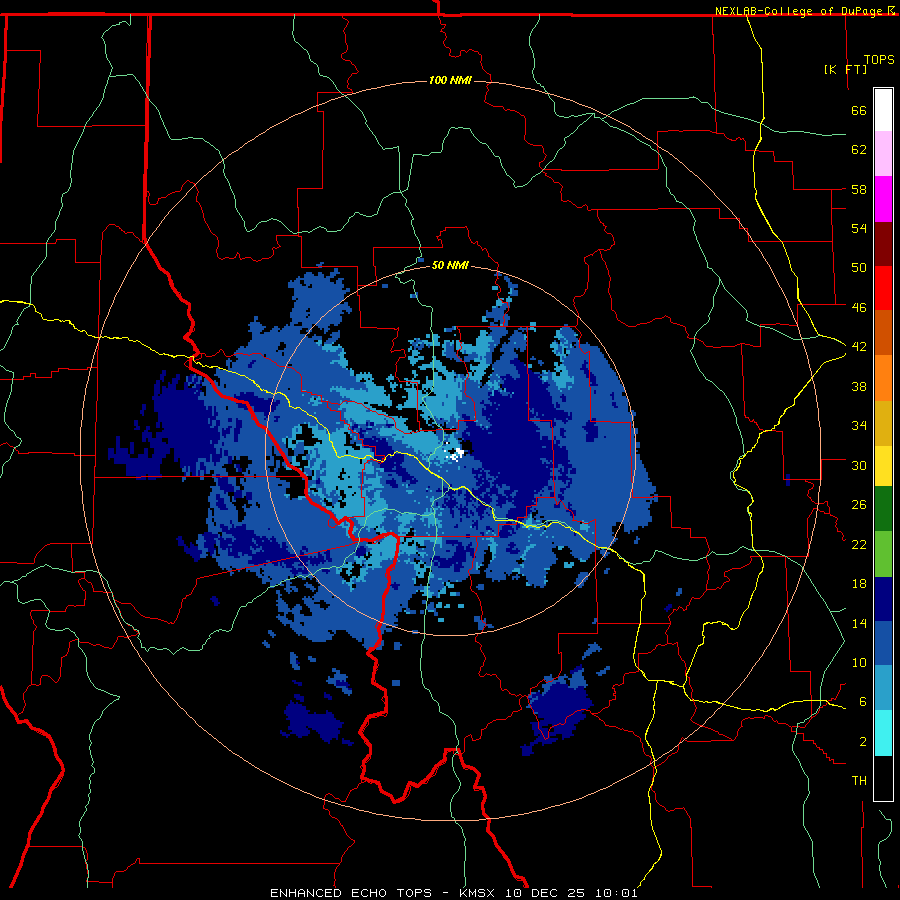This screenshot has height=900, width=900.
Task: Click the '14' legend value
Action: (859, 623)
